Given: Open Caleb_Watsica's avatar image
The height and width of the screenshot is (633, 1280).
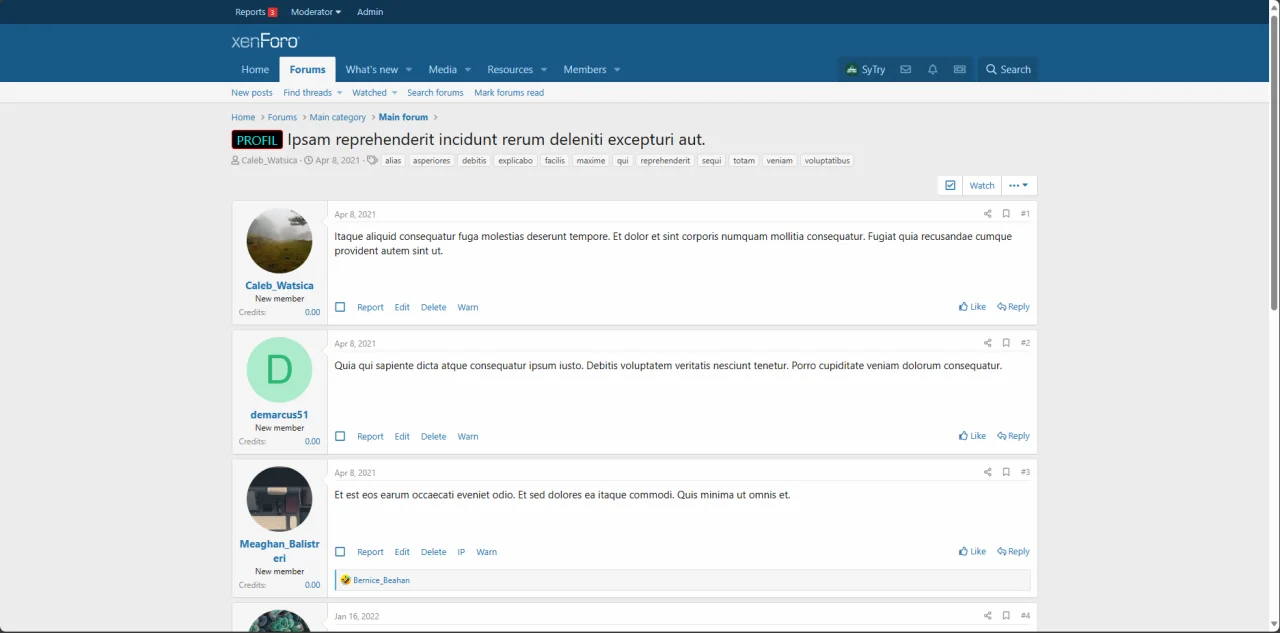Looking at the screenshot, I should coord(279,241).
